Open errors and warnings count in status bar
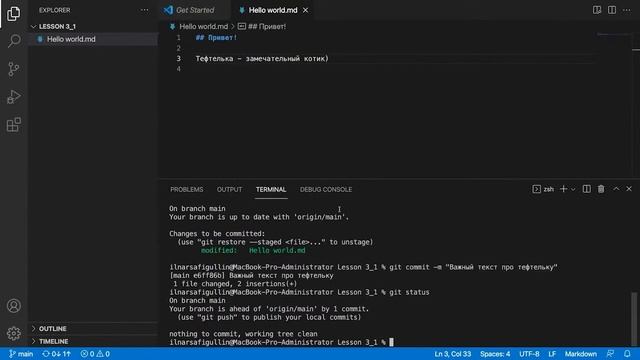 95,354
